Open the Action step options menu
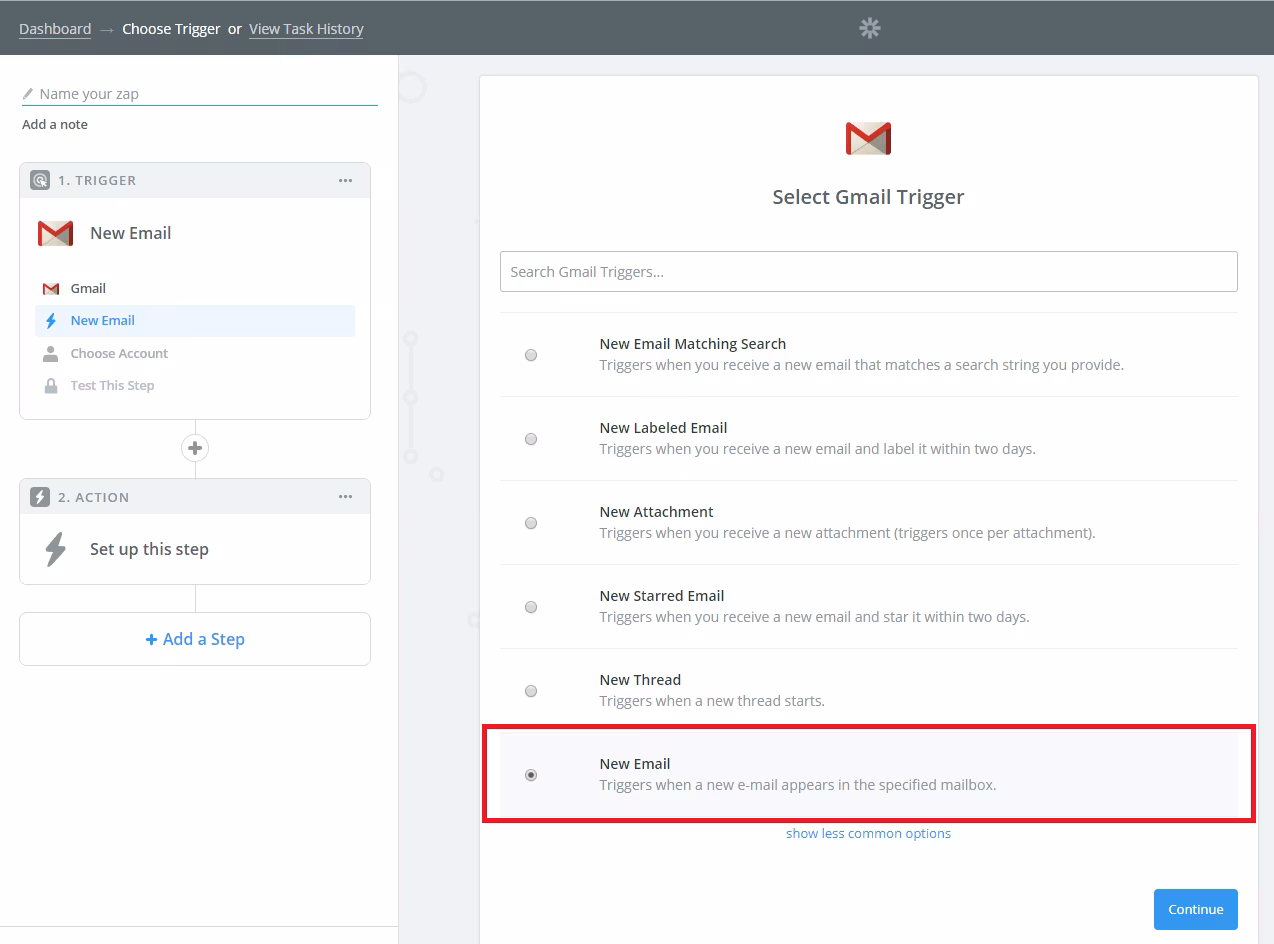1274x944 pixels. click(x=345, y=497)
